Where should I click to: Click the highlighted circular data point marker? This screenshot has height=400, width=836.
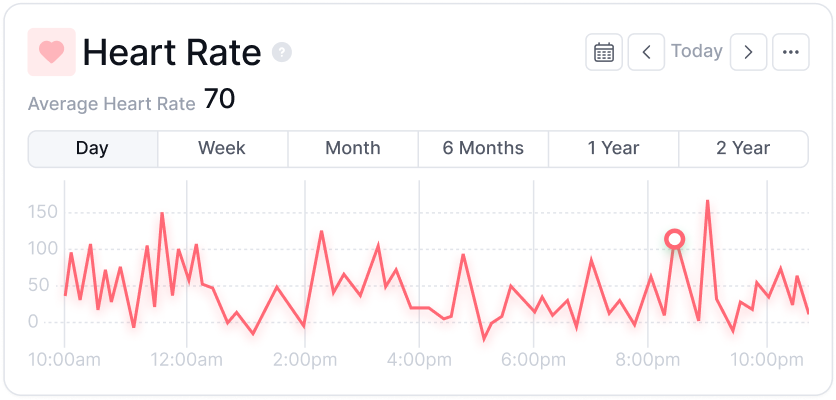coord(674,239)
